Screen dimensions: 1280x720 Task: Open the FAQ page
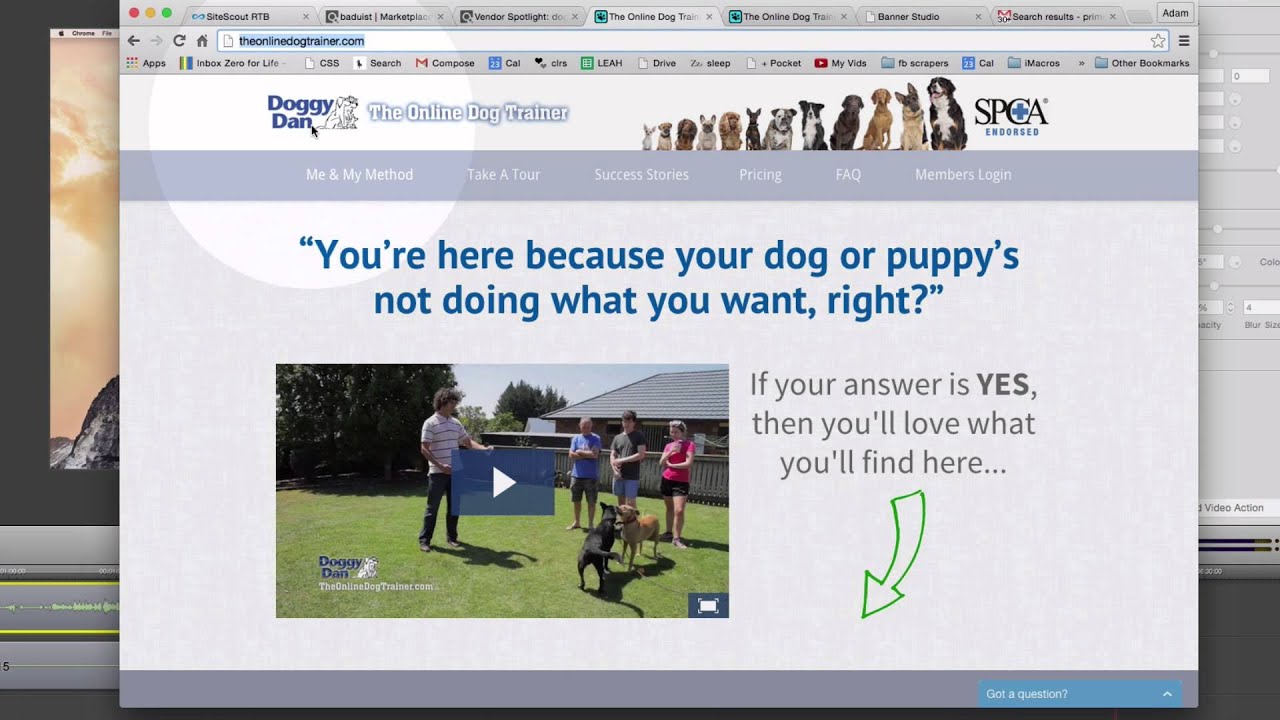848,175
